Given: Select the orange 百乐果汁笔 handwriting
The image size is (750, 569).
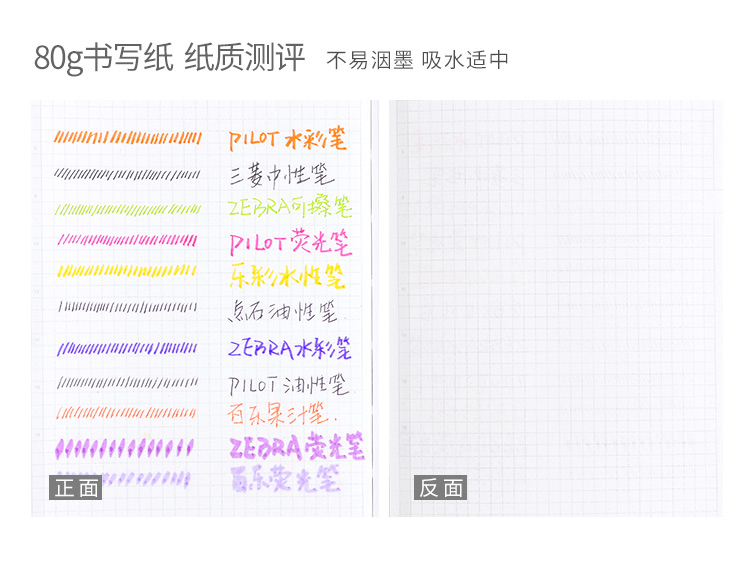Looking at the screenshot, I should tap(282, 414).
